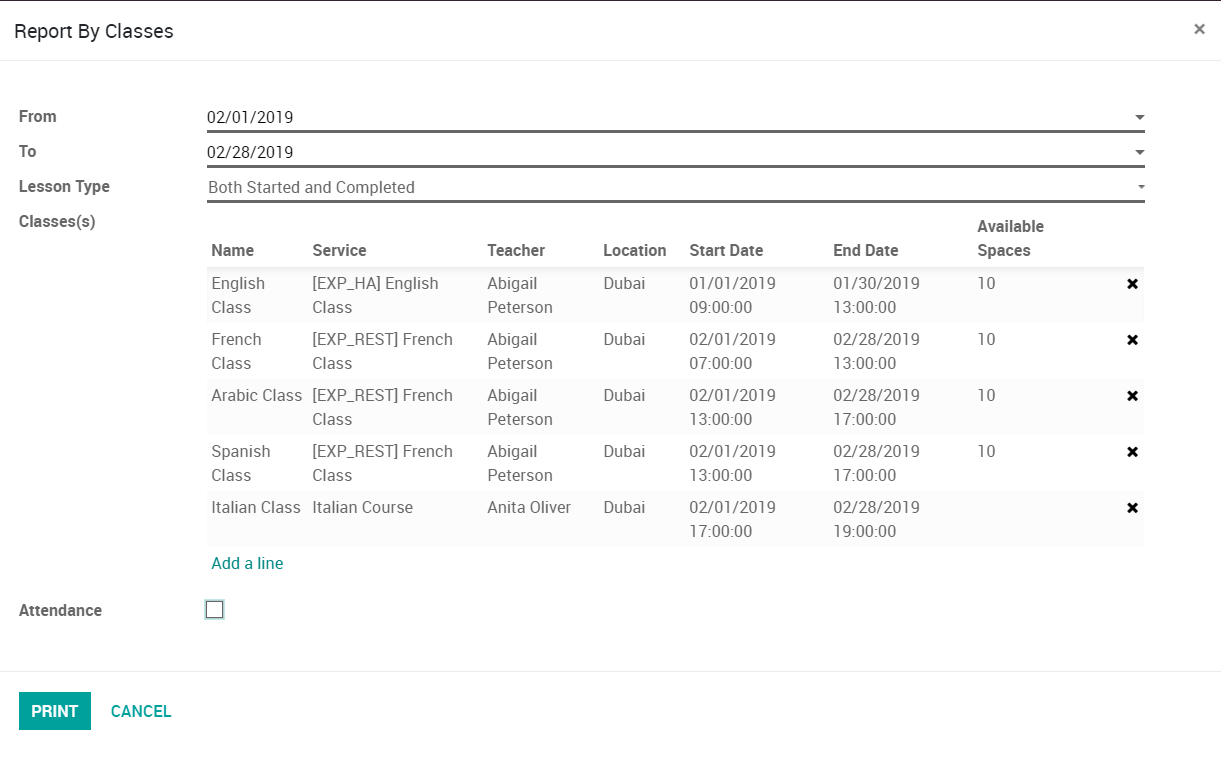
Task: Delete the Spanish Class row
Action: pyautogui.click(x=1132, y=452)
